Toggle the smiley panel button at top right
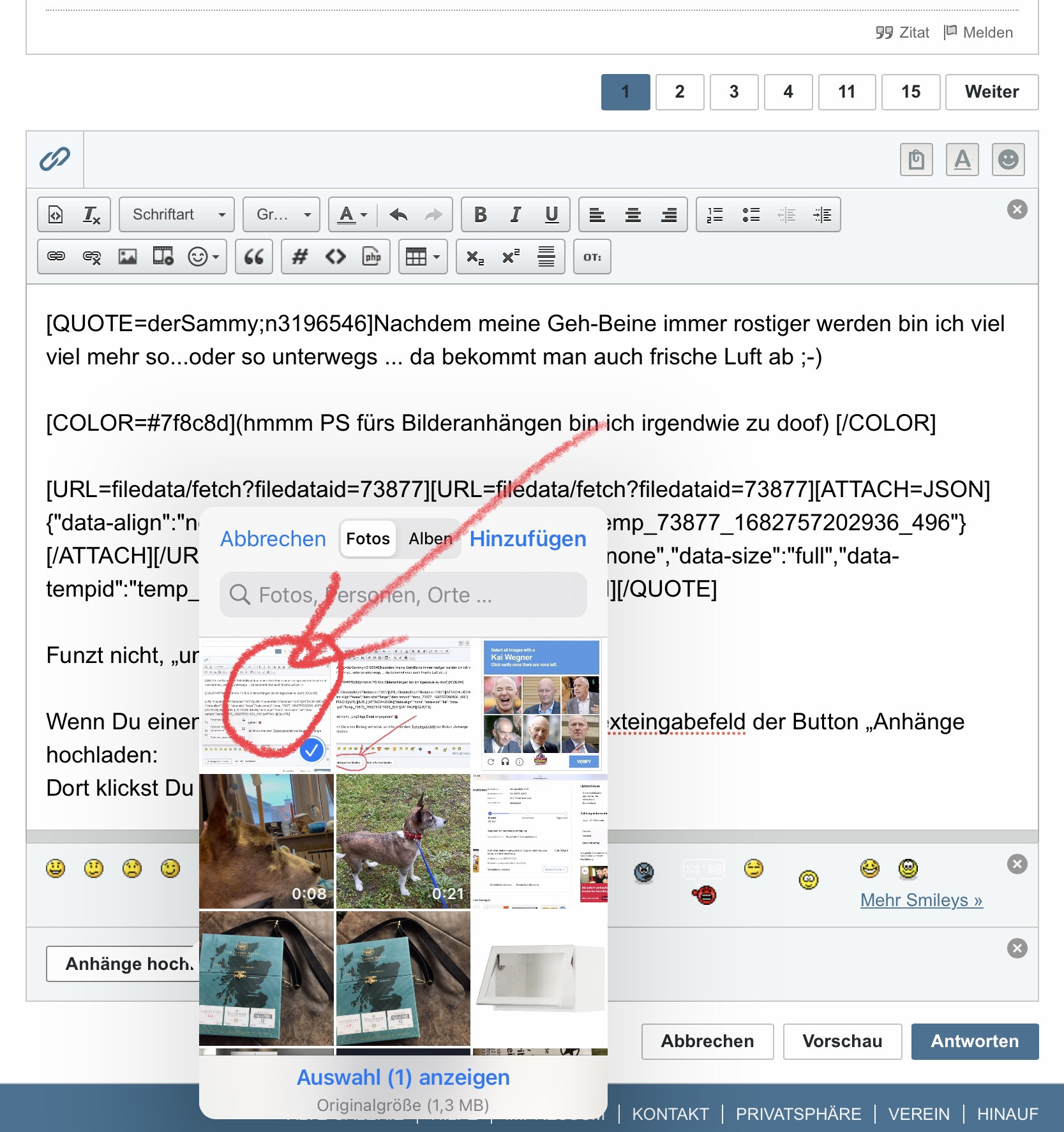Image resolution: width=1064 pixels, height=1132 pixels. 1008,160
